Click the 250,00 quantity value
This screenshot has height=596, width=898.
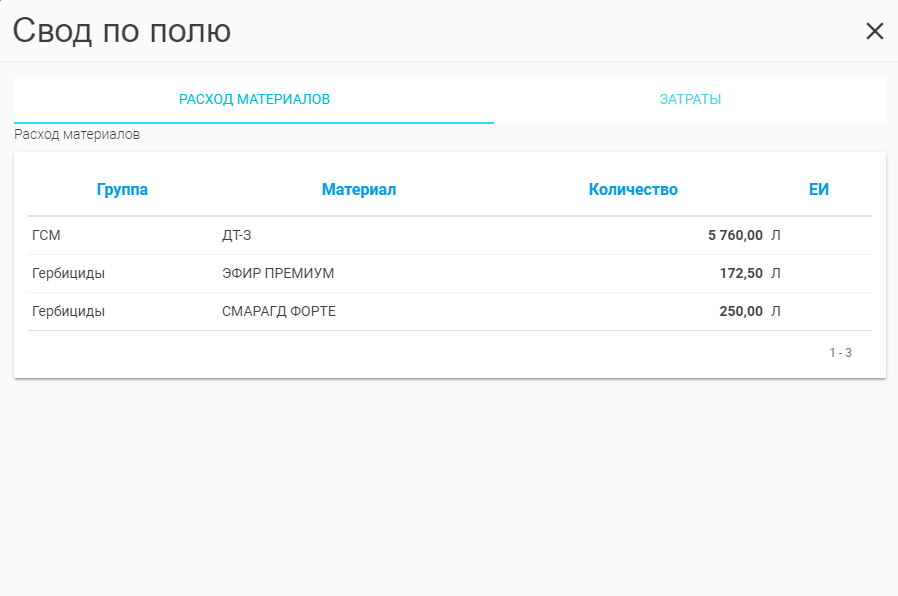[x=741, y=311]
